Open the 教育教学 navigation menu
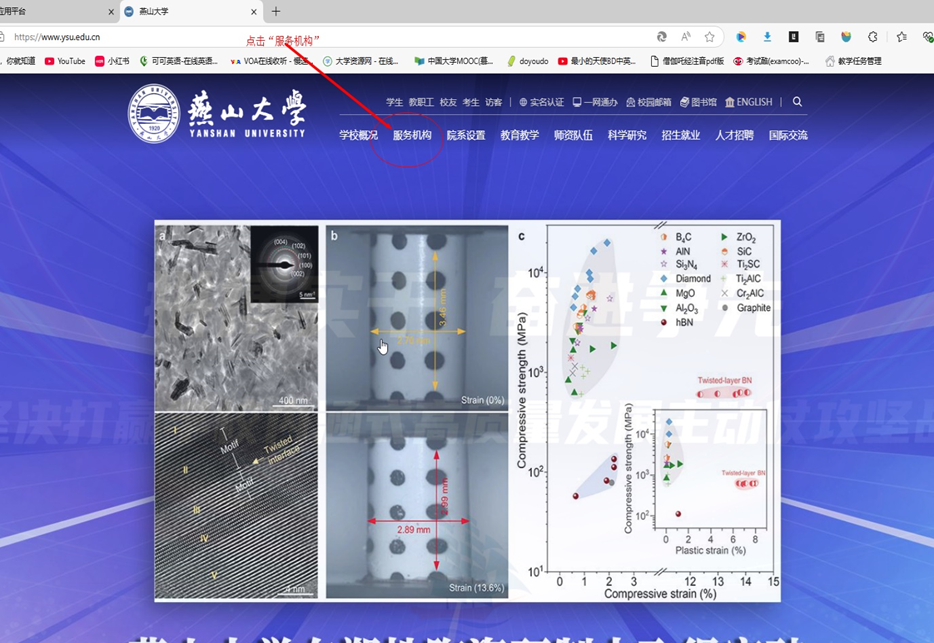The width and height of the screenshot is (934, 643). [x=519, y=135]
